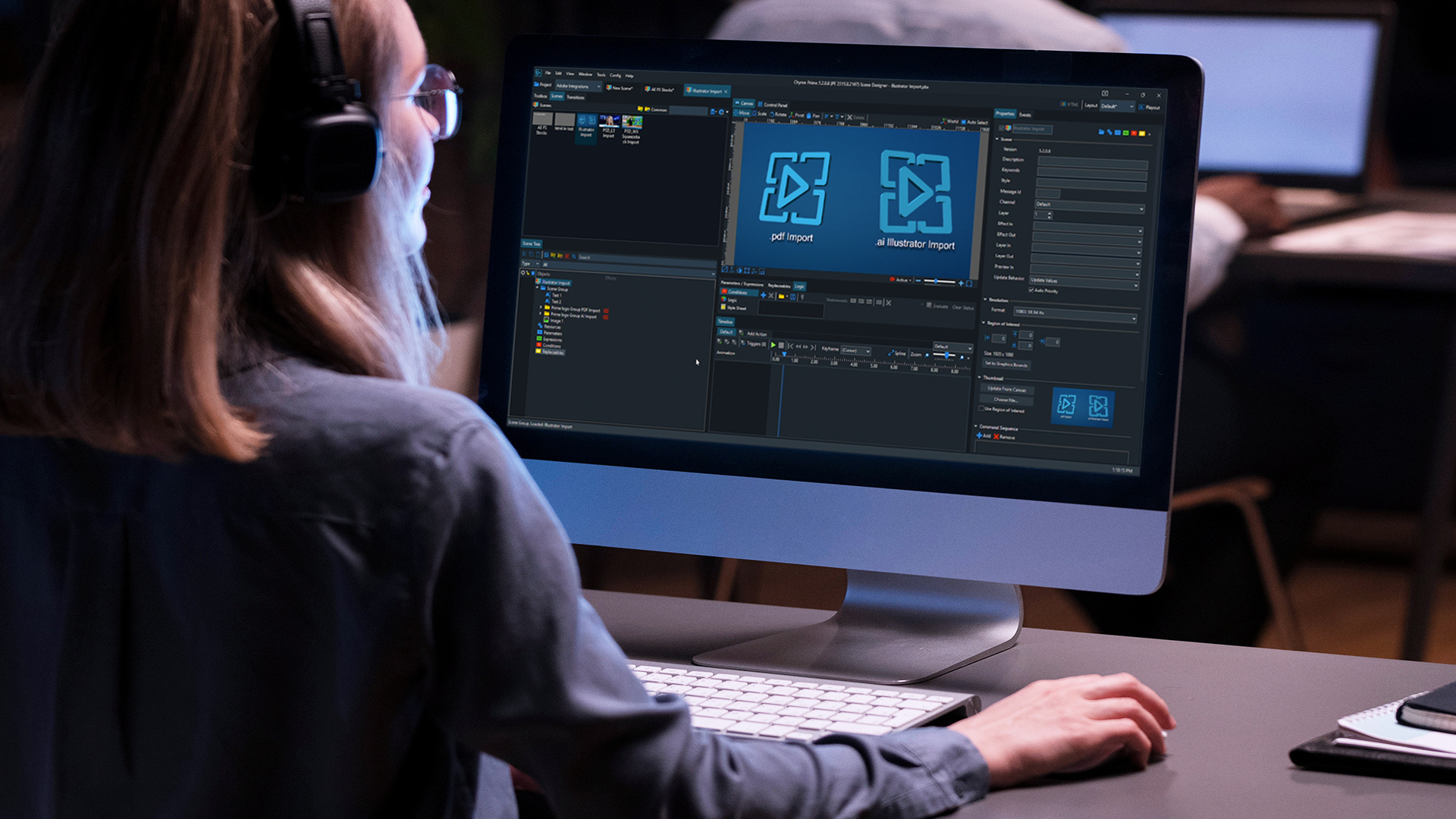
Task: Enable Use Region of Interest checkbox
Action: coord(981,409)
